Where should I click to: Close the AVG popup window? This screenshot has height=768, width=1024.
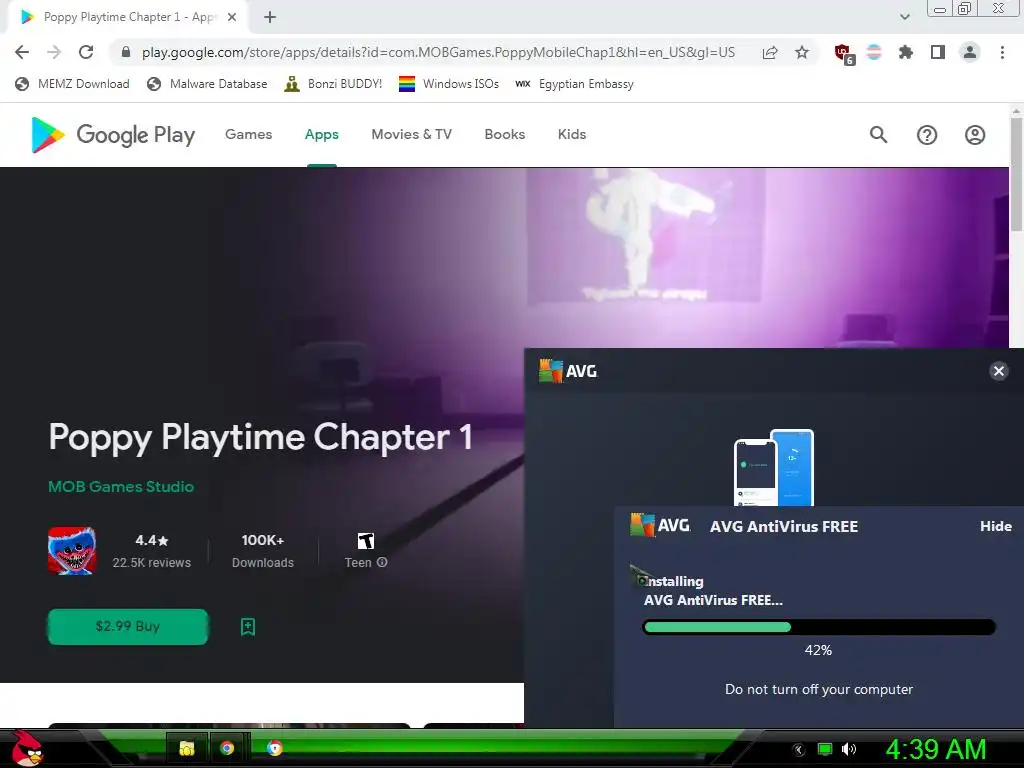coord(999,371)
